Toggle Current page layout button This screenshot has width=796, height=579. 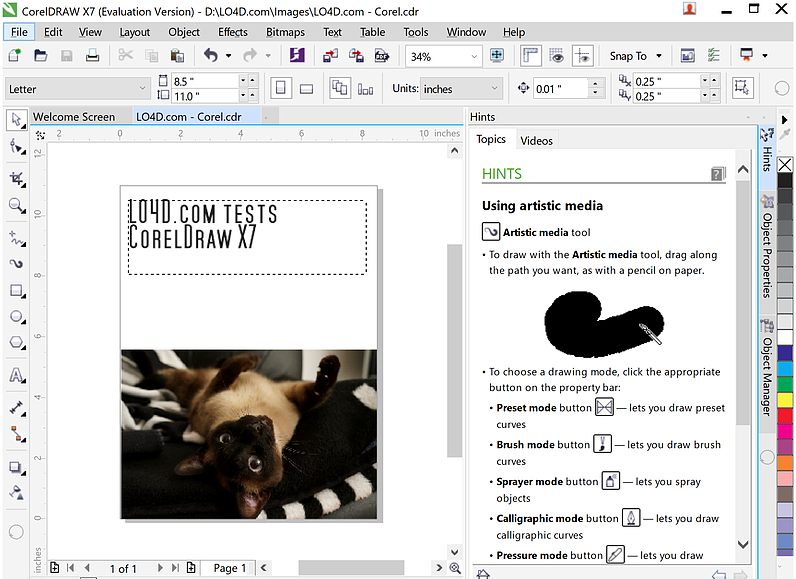366,89
